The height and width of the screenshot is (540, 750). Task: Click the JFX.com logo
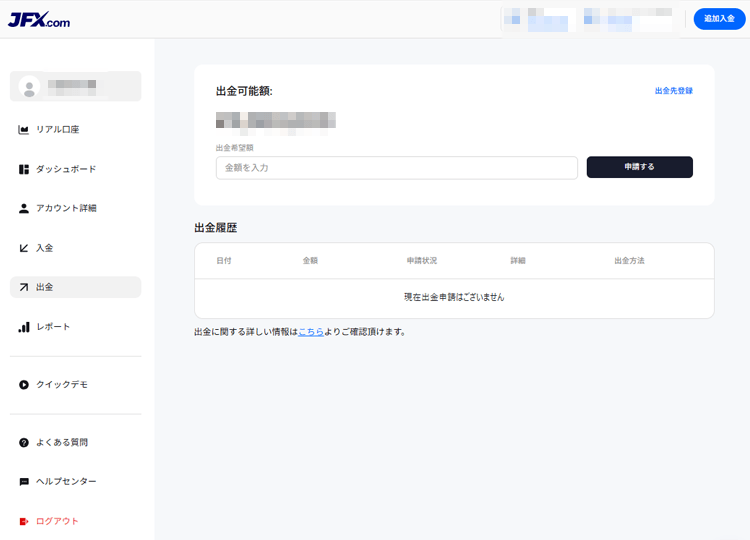[39, 20]
